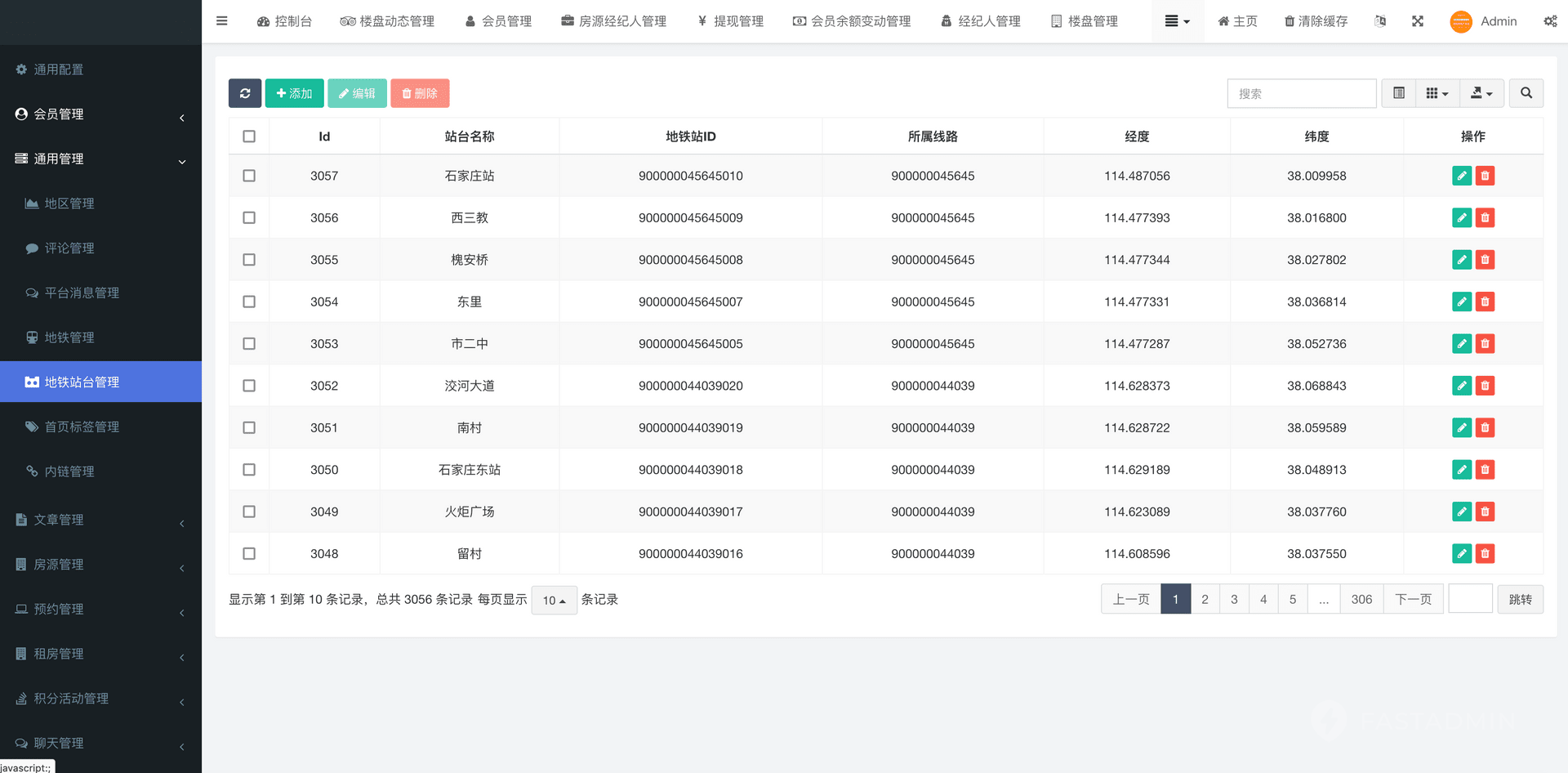Delete row 3053 市二中
The image size is (1568, 773).
point(1485,343)
